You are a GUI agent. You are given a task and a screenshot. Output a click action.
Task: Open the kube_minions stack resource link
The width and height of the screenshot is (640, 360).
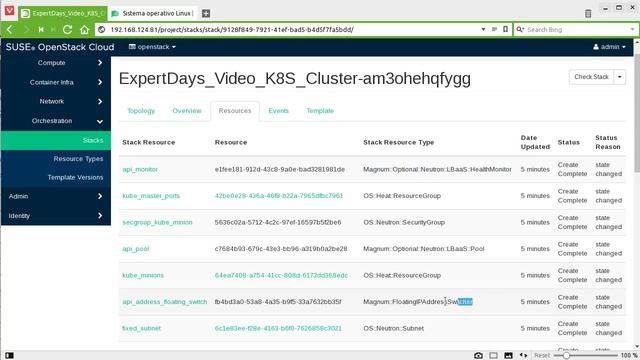pyautogui.click(x=143, y=276)
